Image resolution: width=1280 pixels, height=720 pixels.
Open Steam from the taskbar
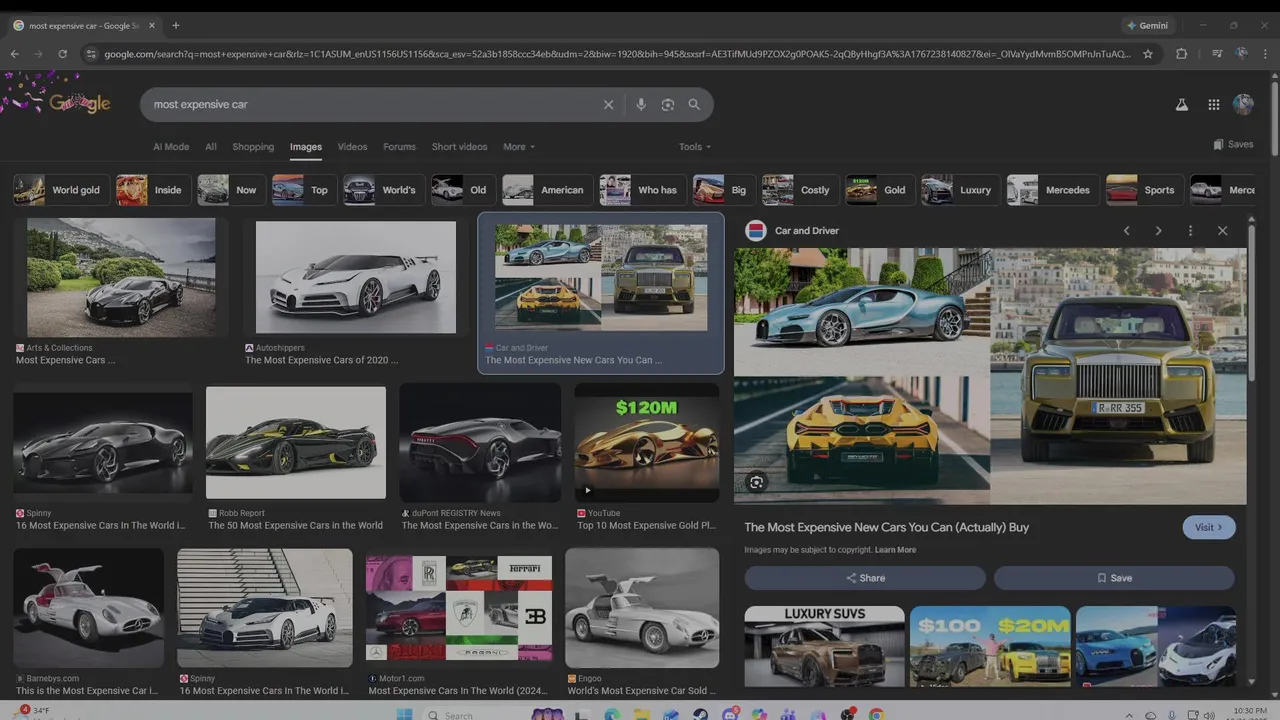click(699, 714)
